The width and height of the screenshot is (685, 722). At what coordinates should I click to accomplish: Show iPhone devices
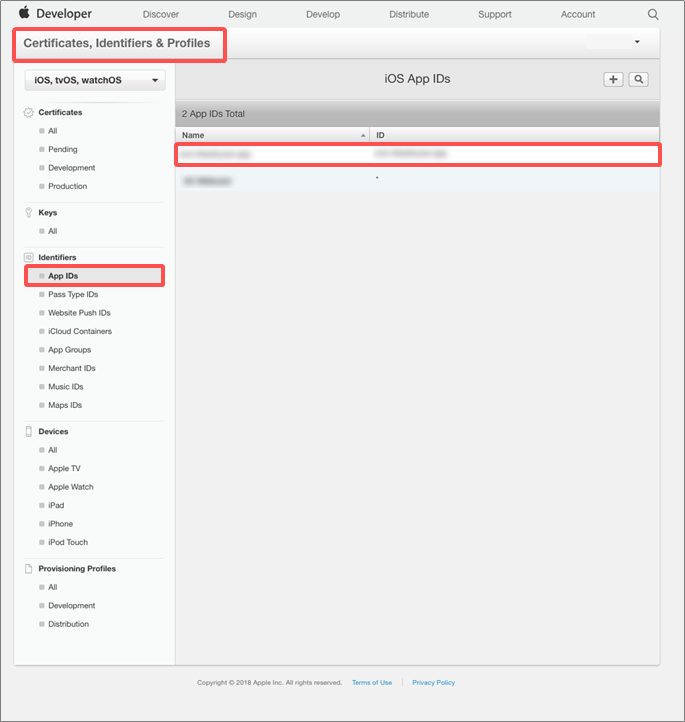60,524
